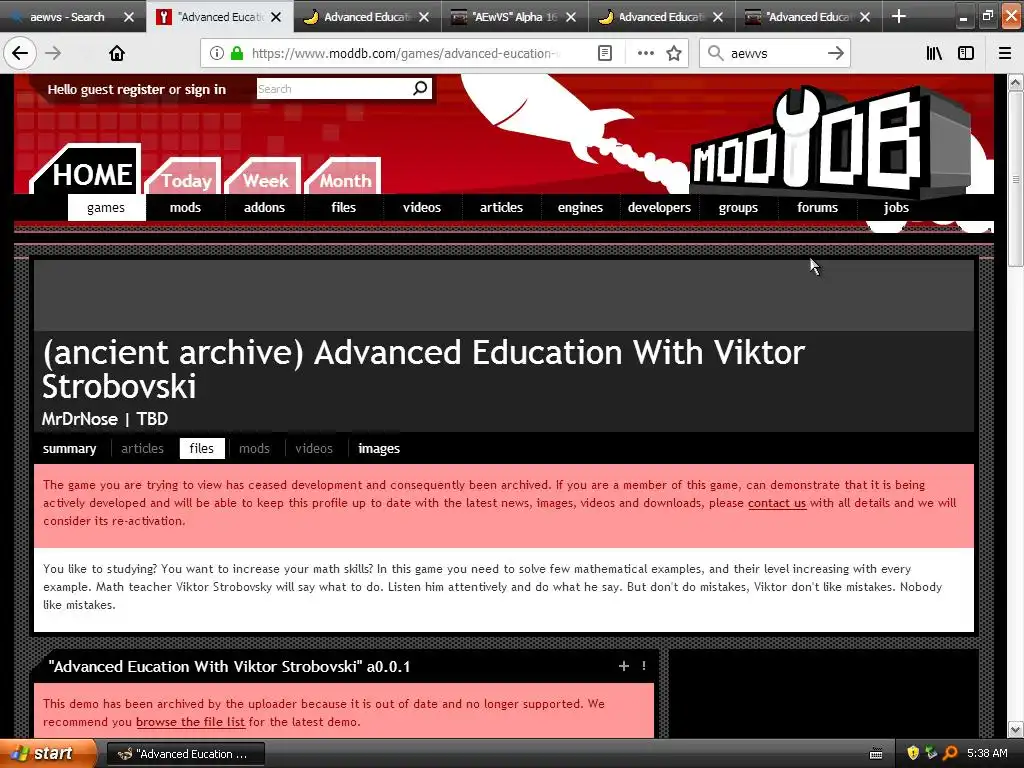The image size is (1024, 768).
Task: Open the game's images subtab
Action: 379,449
